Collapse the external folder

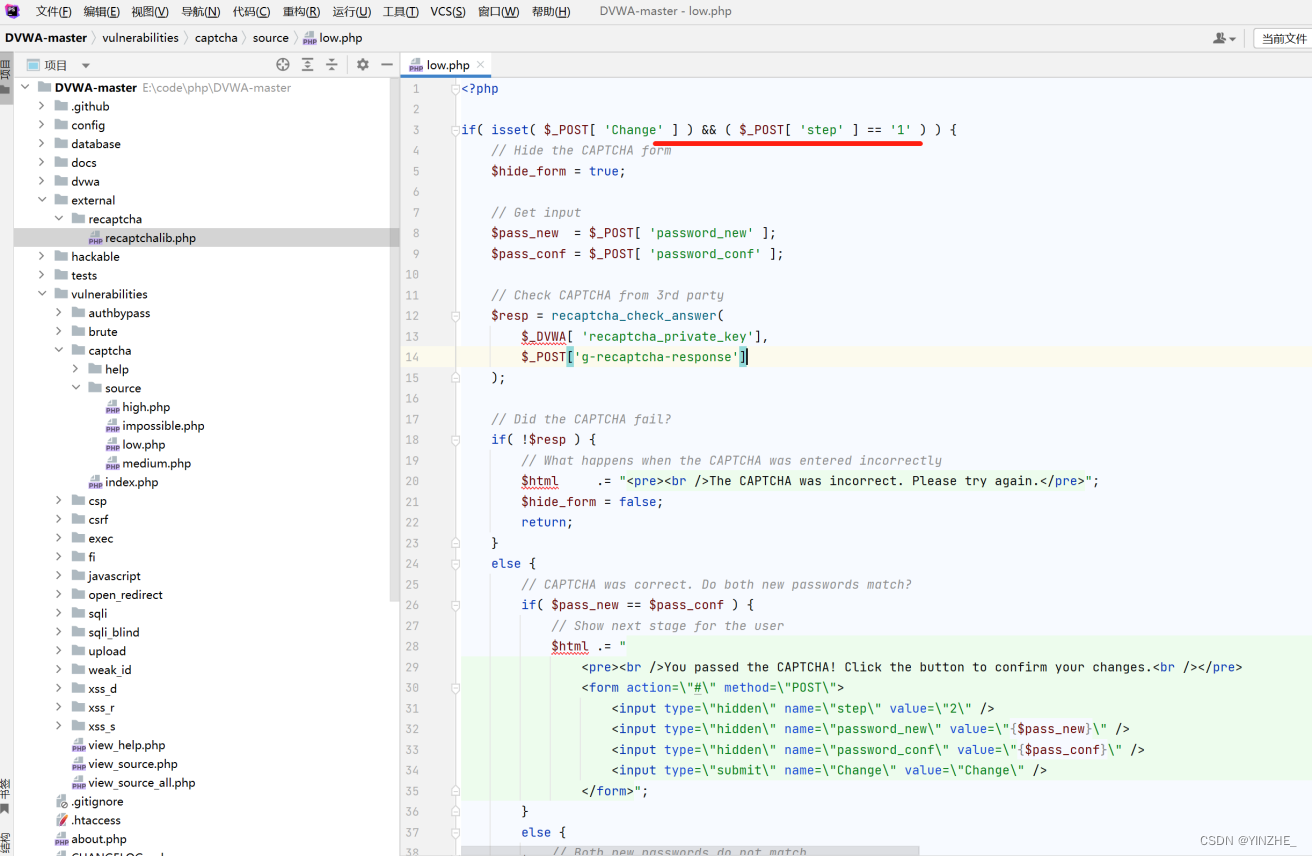coord(42,200)
